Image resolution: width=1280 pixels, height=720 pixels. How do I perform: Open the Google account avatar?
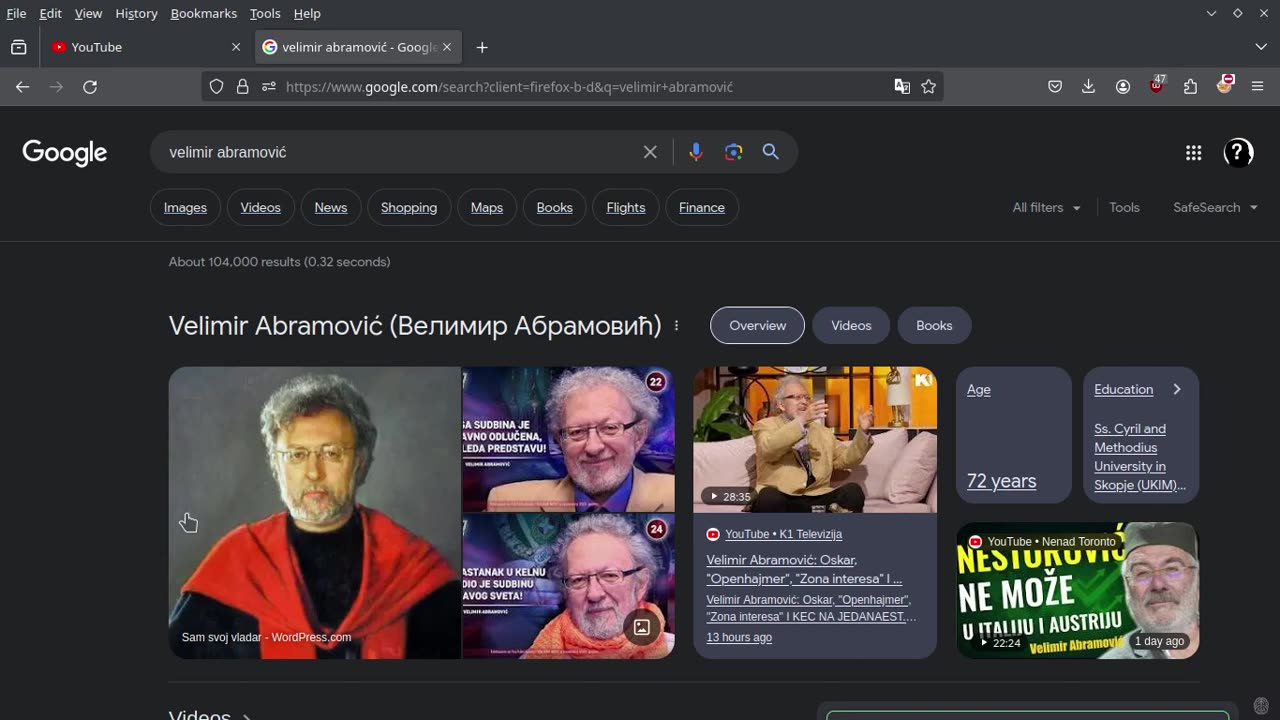1238,152
